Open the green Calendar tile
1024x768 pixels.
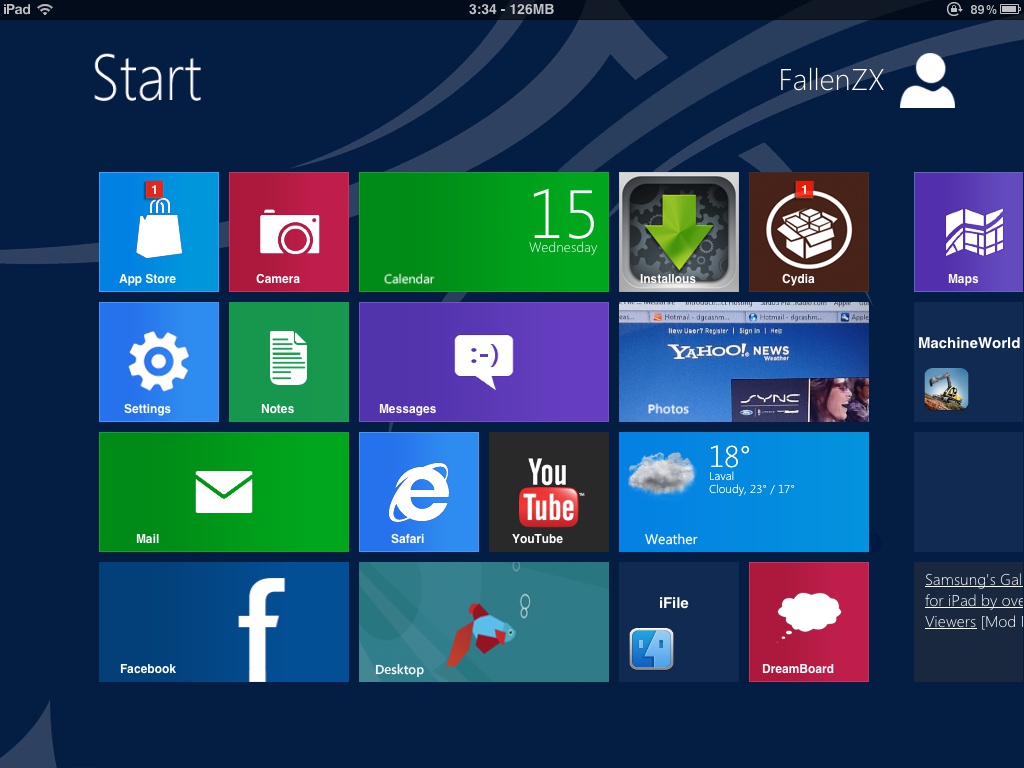(484, 232)
